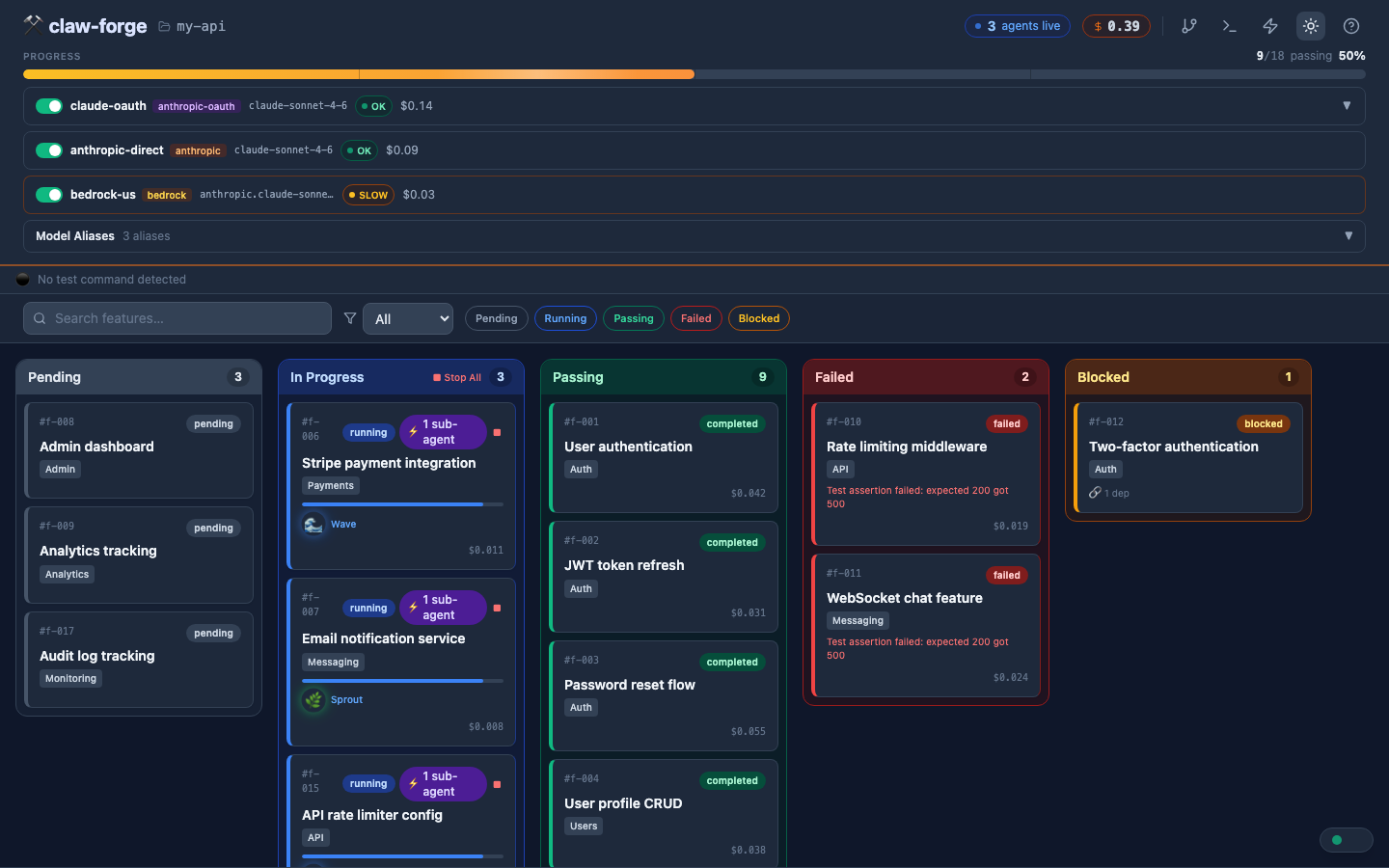This screenshot has height=868, width=1389.
Task: Click the failed badge on WebSocket chat feature
Action: [x=1007, y=576]
